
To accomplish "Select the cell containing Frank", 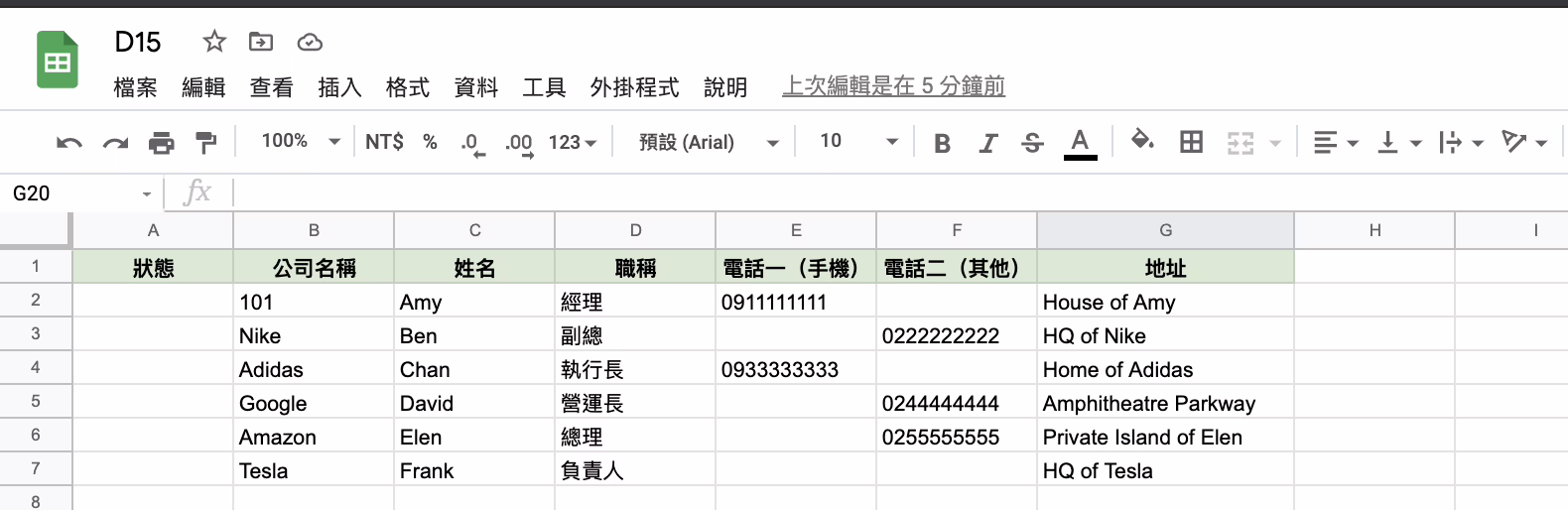I will 474,470.
